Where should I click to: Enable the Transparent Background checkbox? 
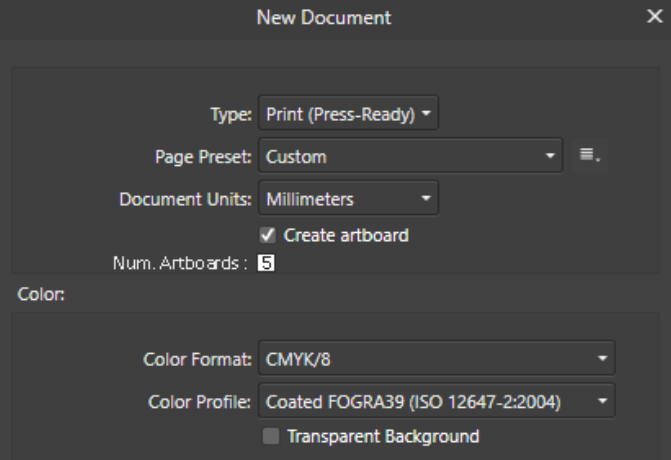271,436
